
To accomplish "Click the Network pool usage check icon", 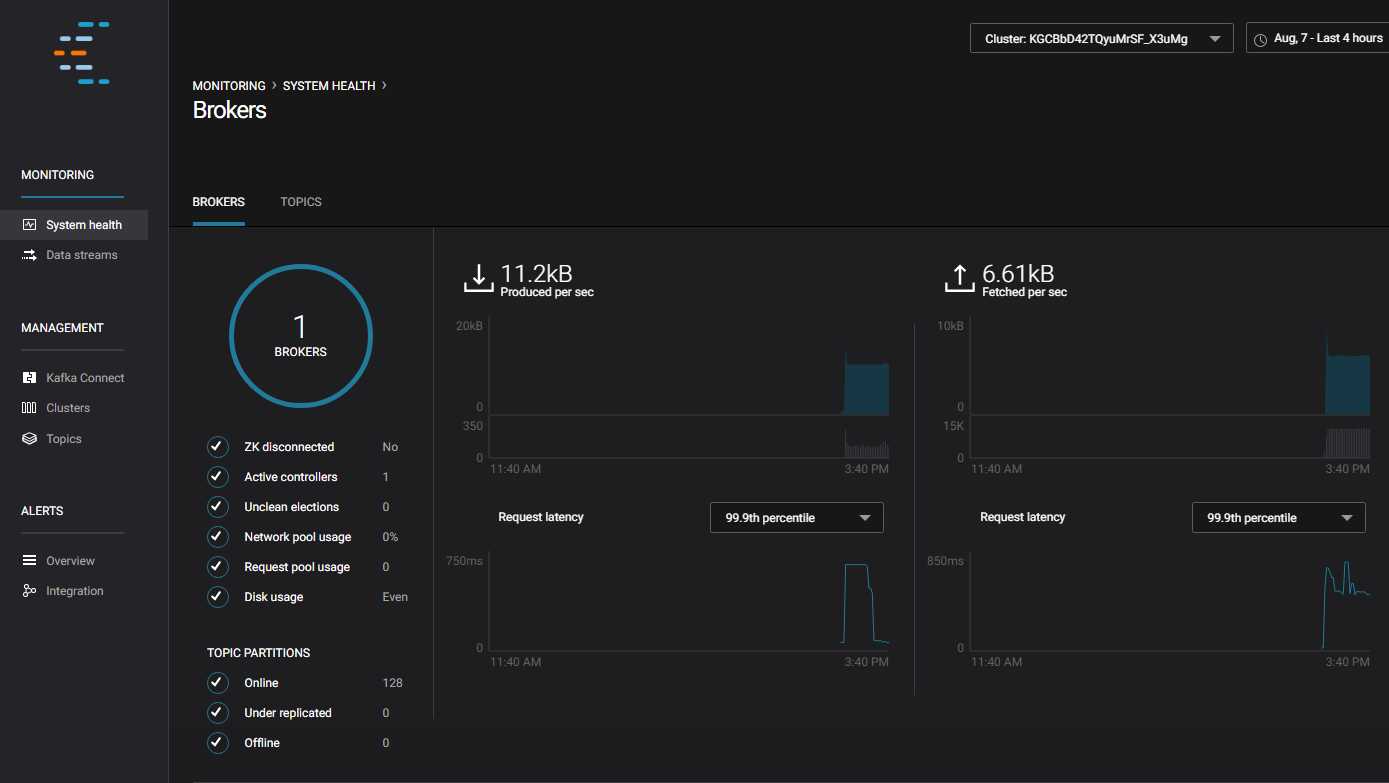I will tap(218, 537).
